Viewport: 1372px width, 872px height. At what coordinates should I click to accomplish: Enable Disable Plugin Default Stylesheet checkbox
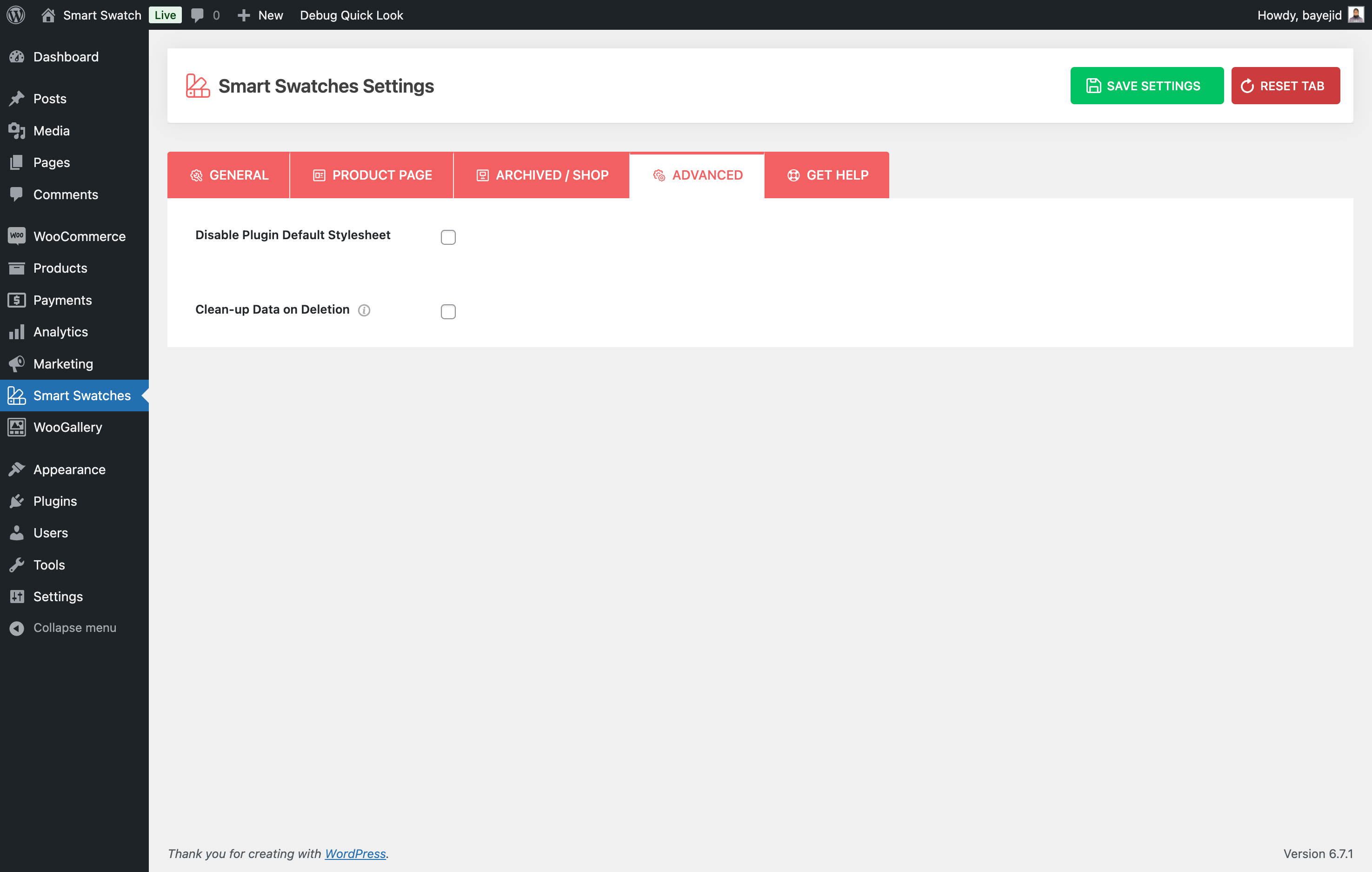tap(448, 237)
